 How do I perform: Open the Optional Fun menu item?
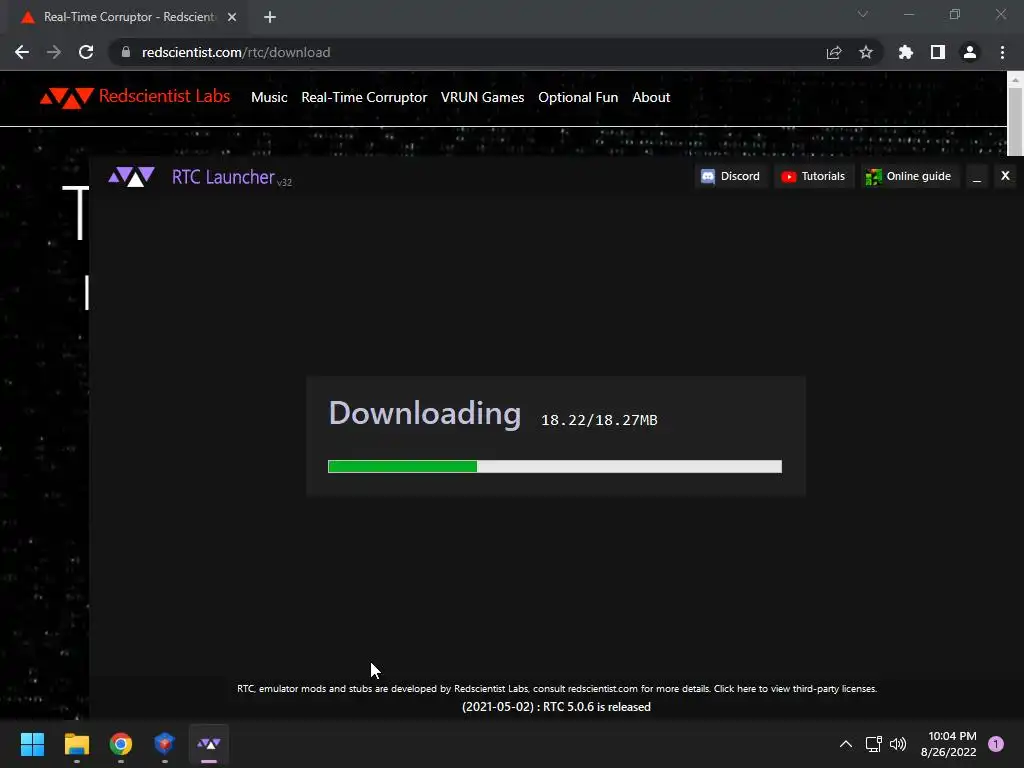[x=578, y=97]
